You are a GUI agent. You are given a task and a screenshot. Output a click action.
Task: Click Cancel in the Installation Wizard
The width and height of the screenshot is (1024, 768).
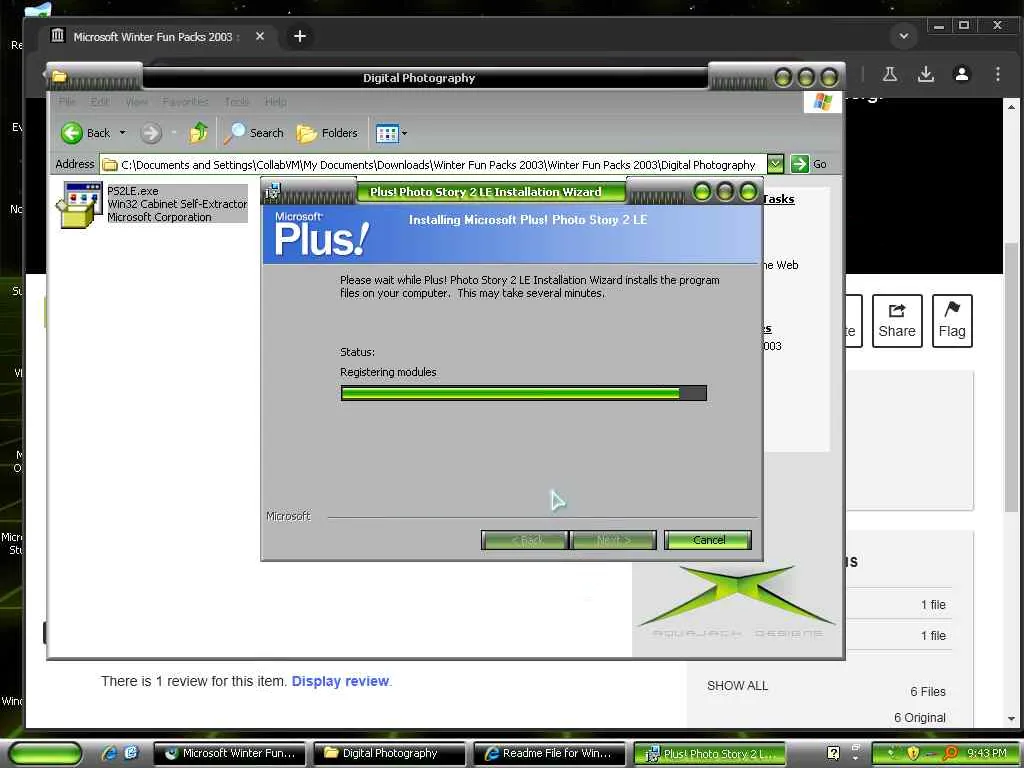(708, 540)
